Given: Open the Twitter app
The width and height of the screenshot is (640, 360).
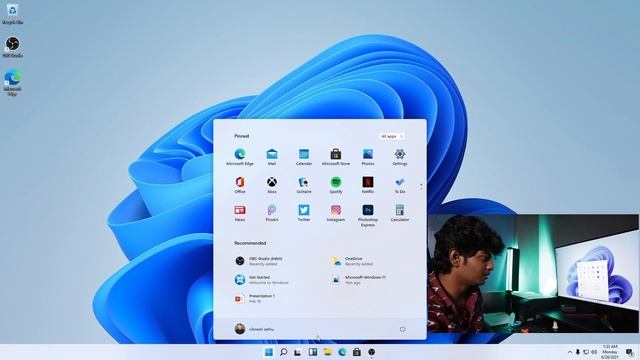Looking at the screenshot, I should [x=304, y=213].
